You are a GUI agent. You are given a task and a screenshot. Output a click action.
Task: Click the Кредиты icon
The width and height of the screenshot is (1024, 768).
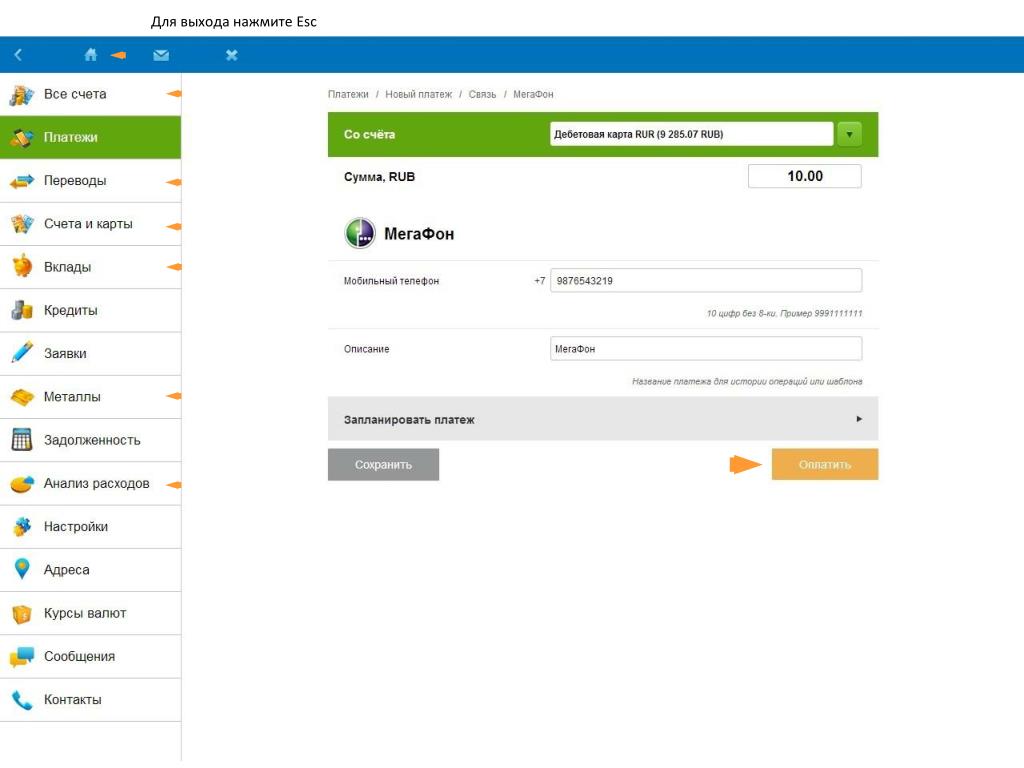pyautogui.click(x=22, y=310)
